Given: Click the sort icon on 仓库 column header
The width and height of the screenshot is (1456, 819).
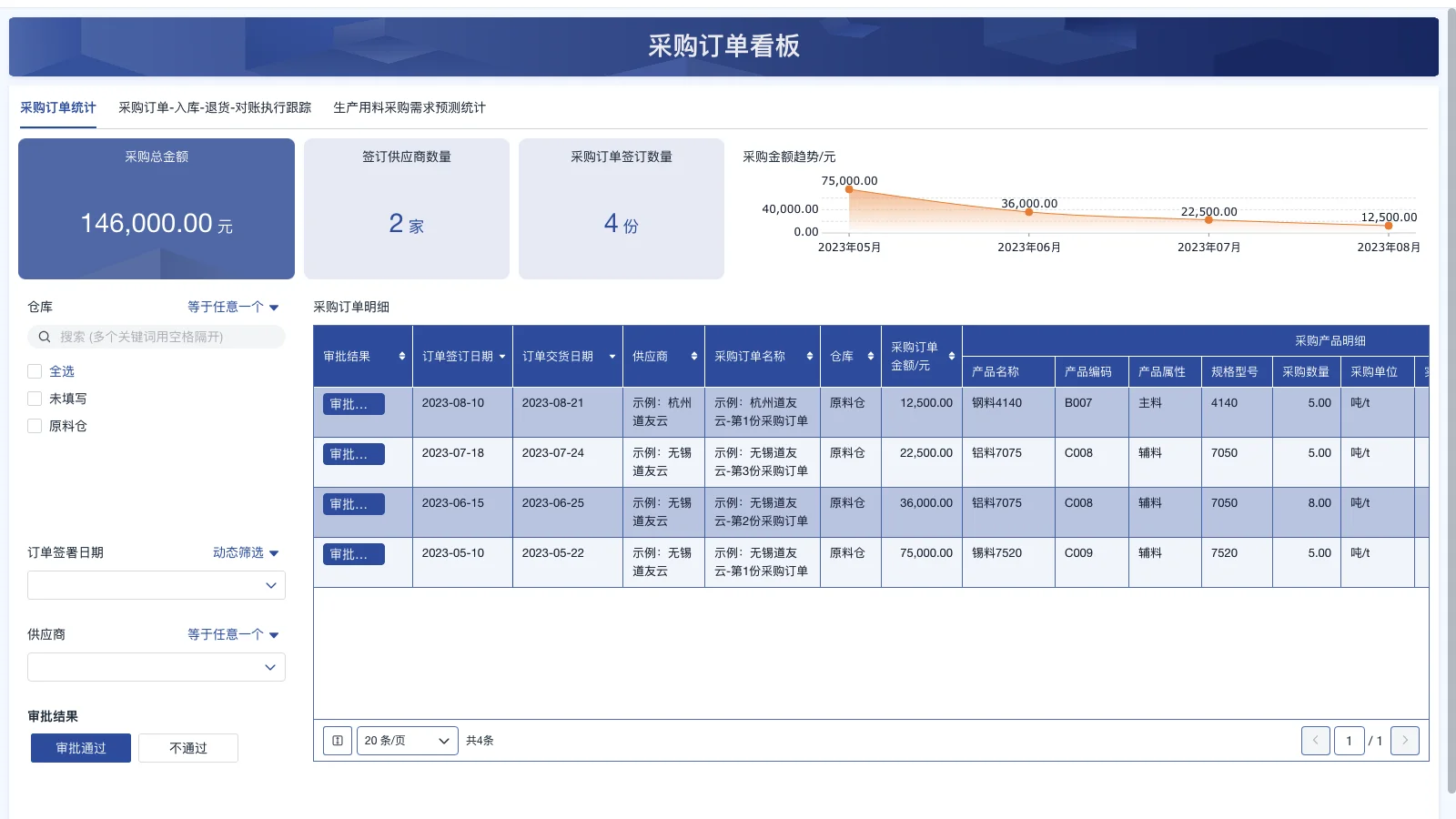Looking at the screenshot, I should point(870,357).
